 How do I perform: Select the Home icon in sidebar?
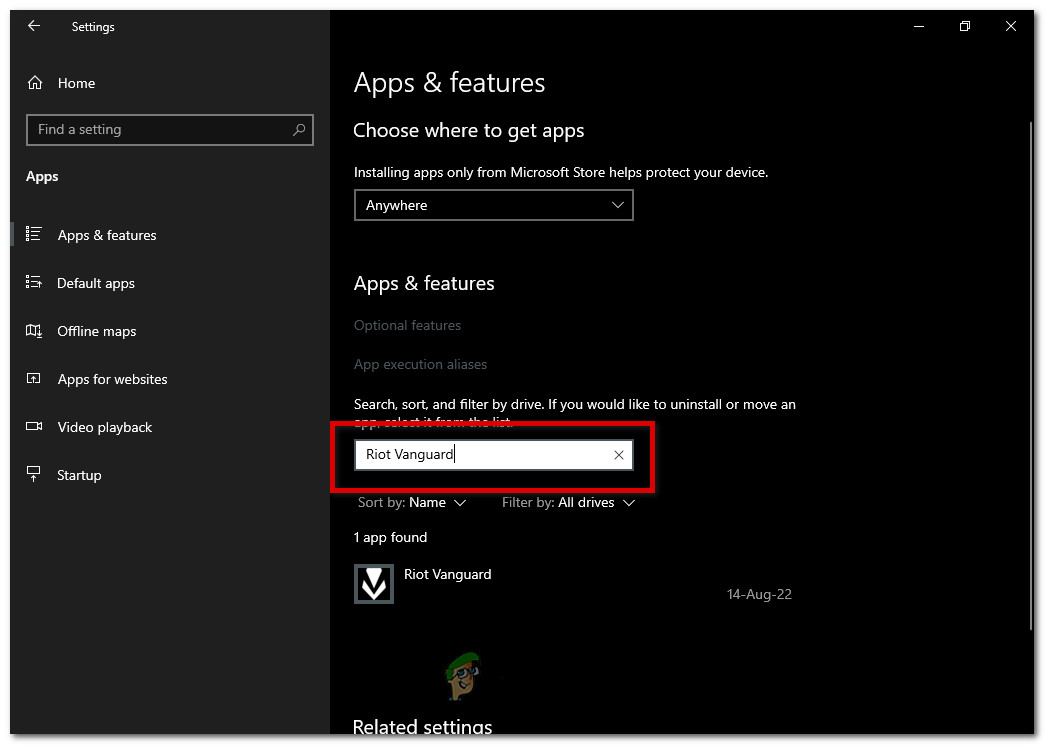click(33, 83)
